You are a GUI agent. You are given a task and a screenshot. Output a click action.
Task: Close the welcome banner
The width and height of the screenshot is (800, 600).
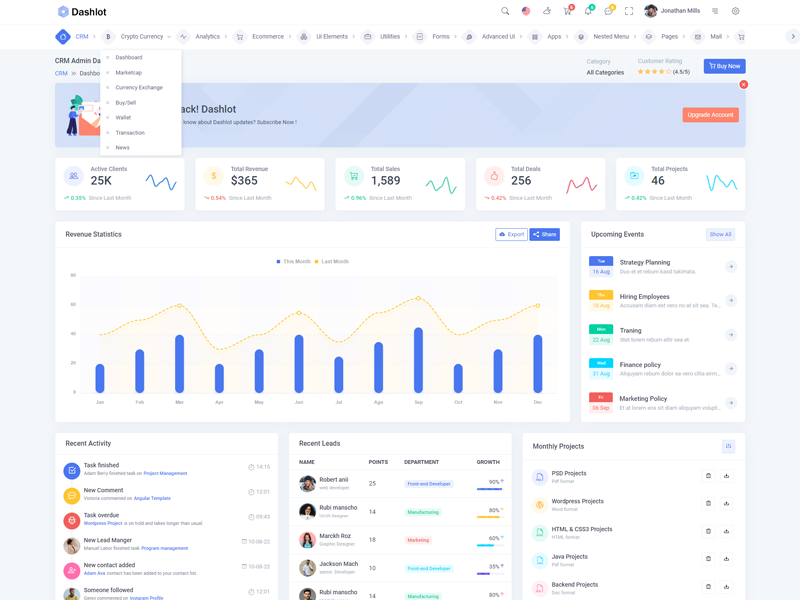pyautogui.click(x=743, y=85)
